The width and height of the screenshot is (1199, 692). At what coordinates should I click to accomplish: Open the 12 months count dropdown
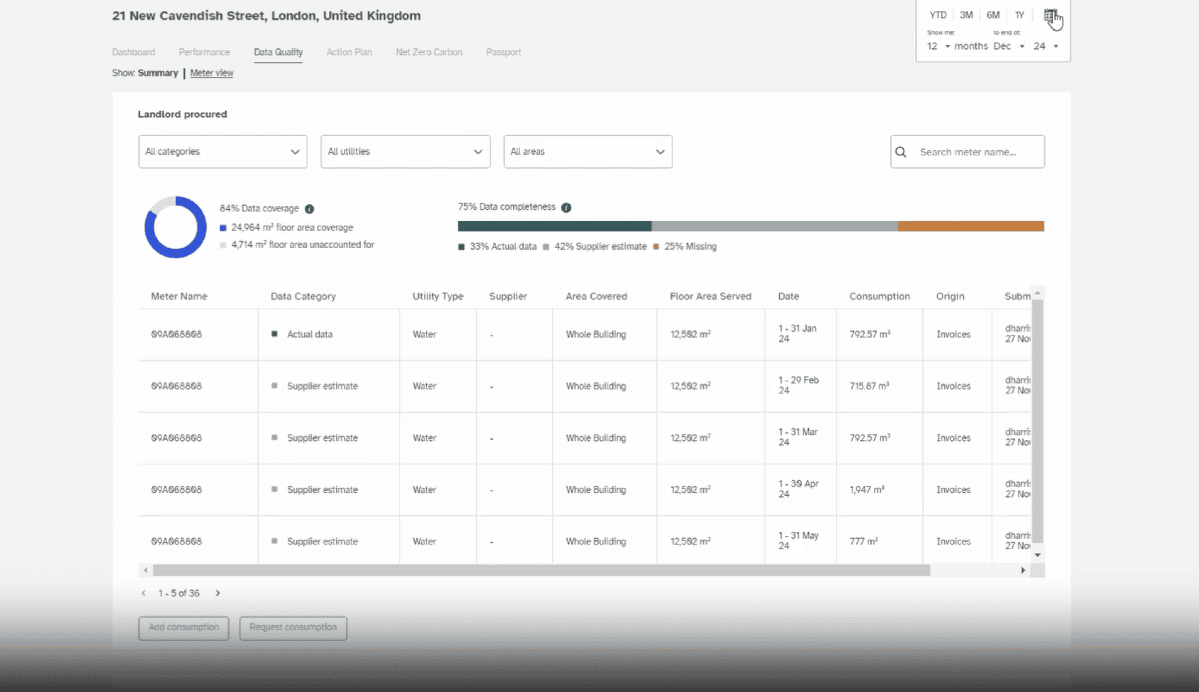click(x=938, y=46)
